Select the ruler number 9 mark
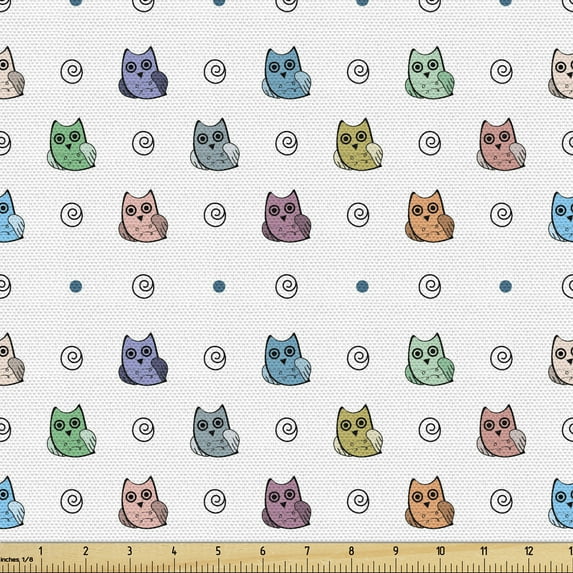The height and width of the screenshot is (573, 573). point(396,551)
